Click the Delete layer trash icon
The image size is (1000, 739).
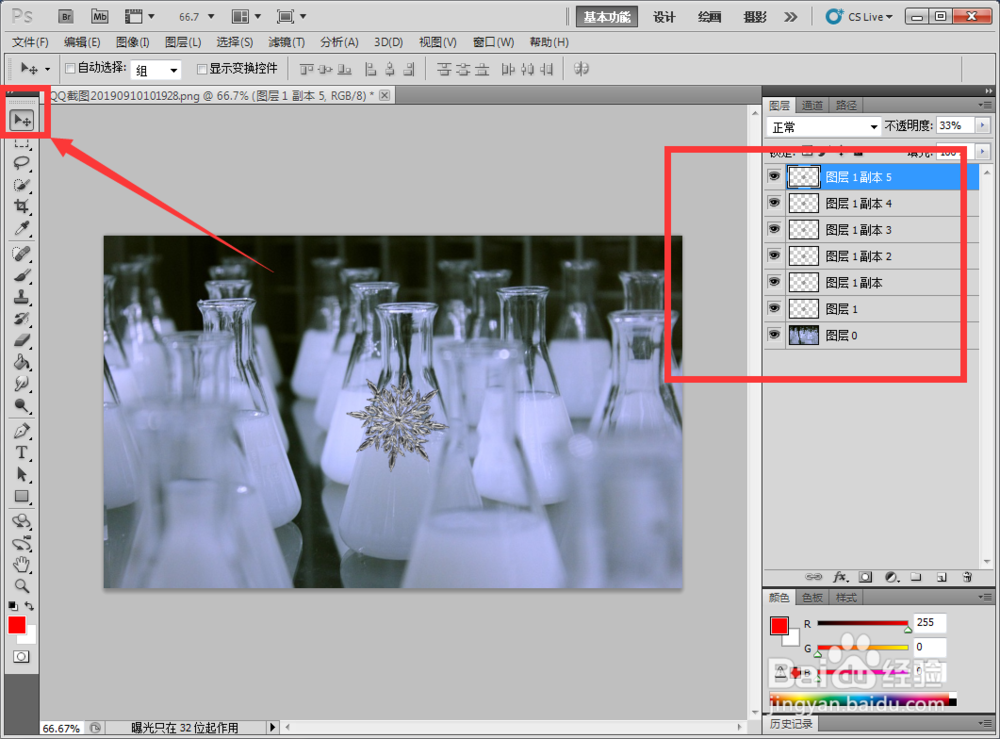967,577
